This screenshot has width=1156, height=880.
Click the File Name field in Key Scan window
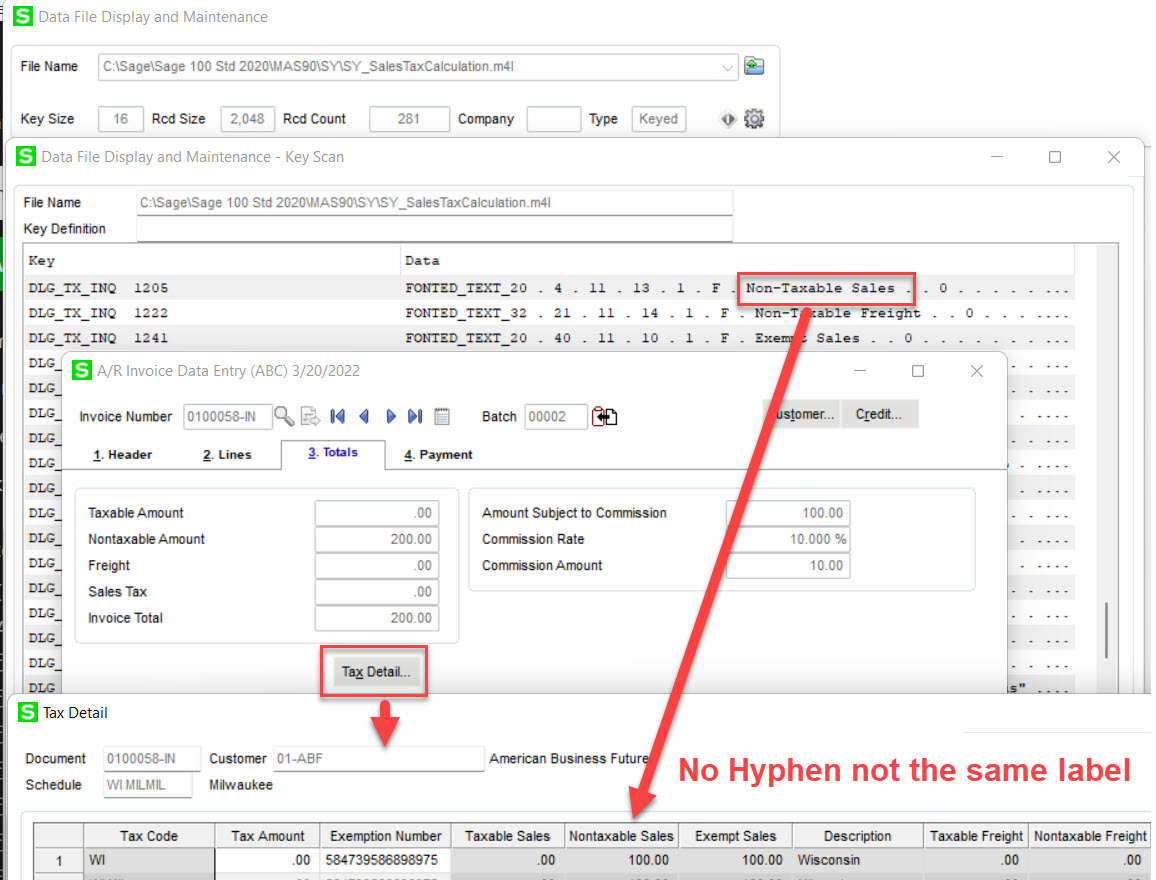[434, 203]
